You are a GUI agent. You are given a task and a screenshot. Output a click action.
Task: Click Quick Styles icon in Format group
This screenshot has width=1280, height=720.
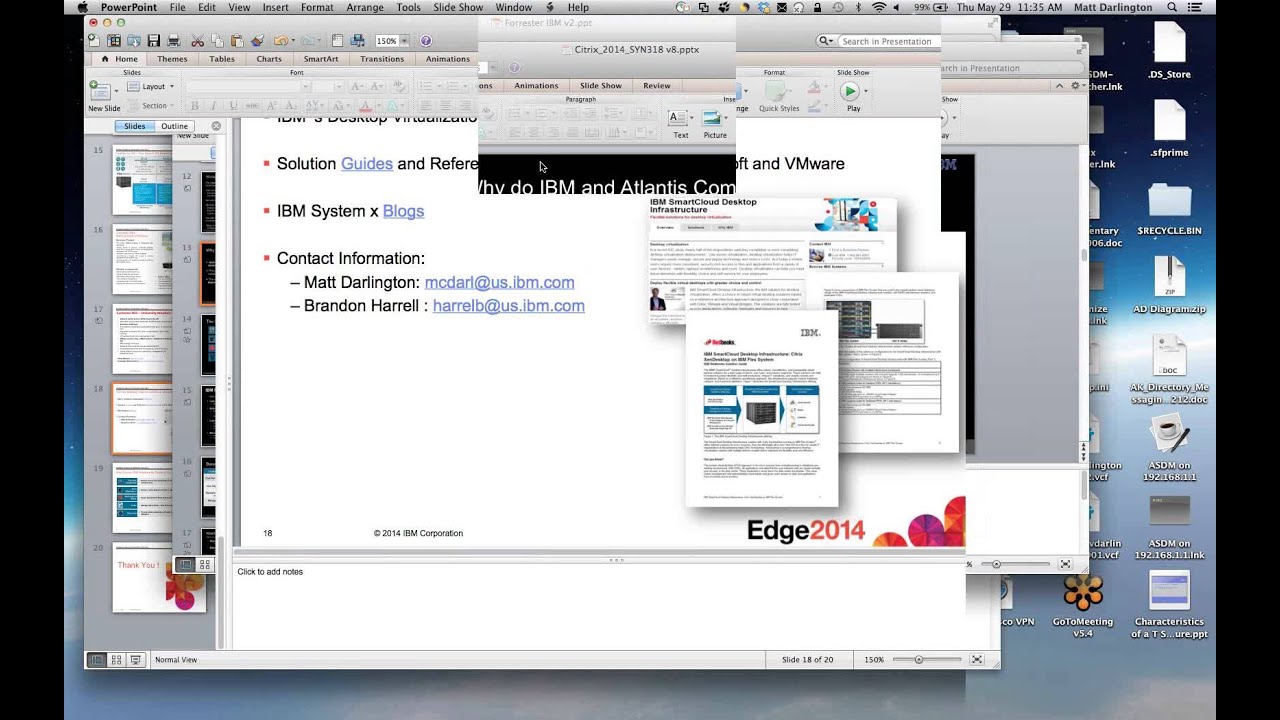(775, 93)
